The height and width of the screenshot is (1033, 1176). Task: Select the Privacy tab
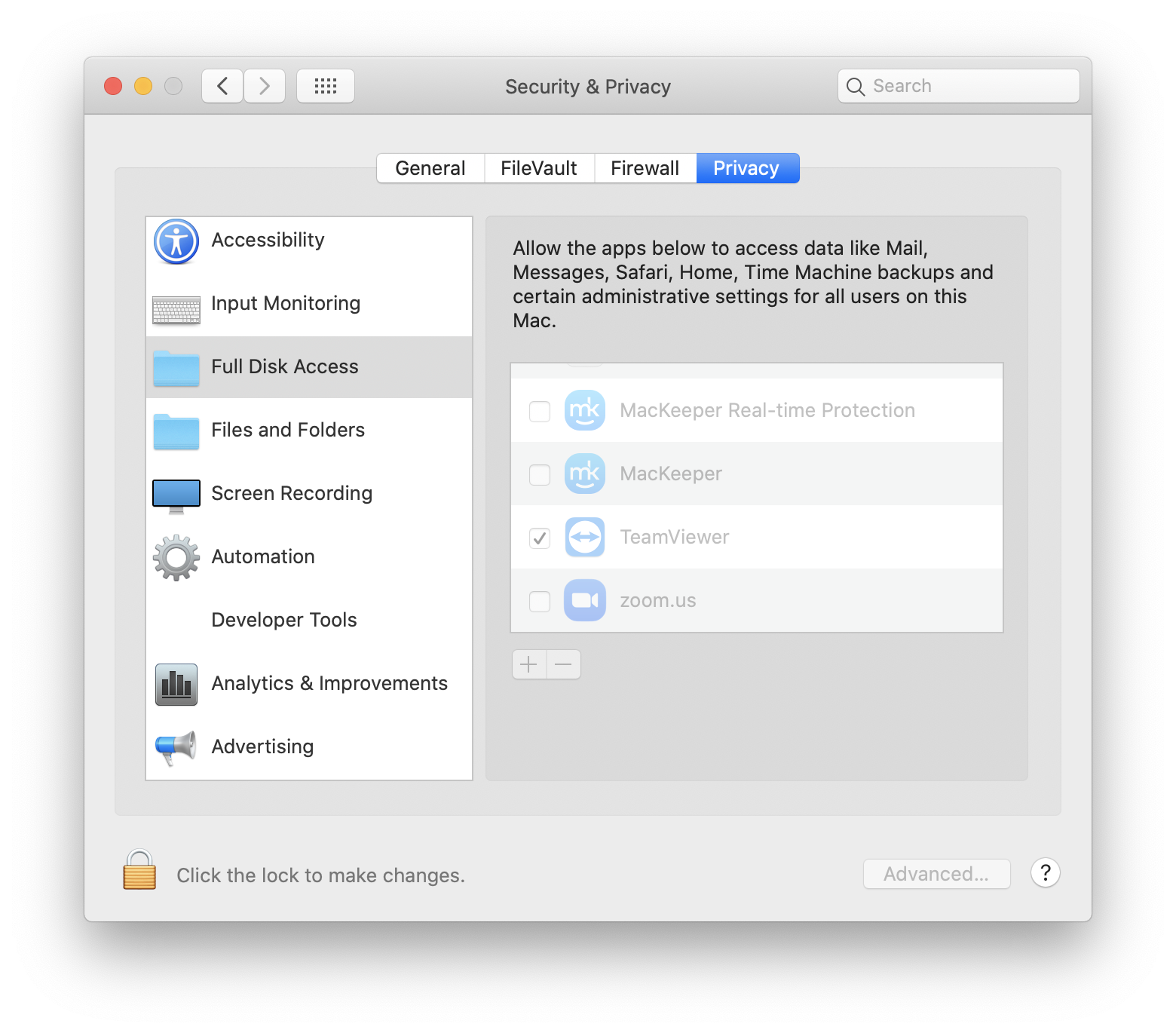pyautogui.click(x=747, y=168)
